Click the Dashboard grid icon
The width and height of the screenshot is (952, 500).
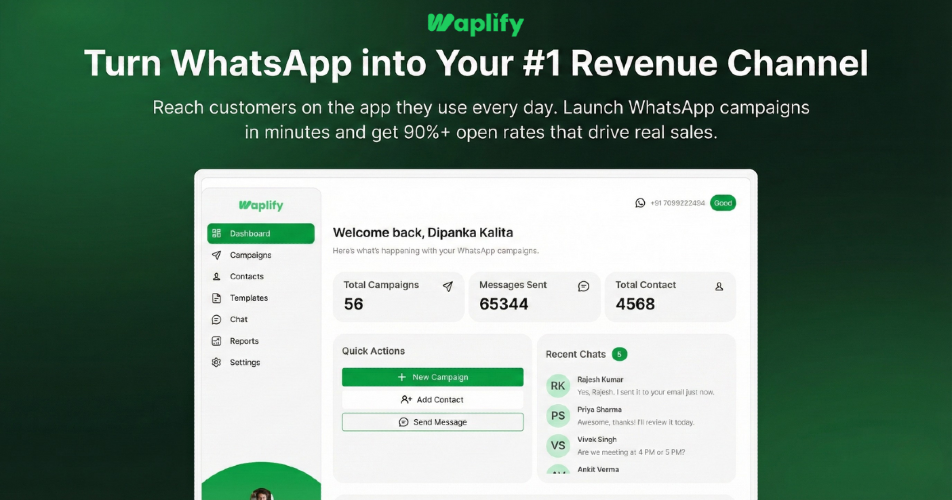[216, 234]
